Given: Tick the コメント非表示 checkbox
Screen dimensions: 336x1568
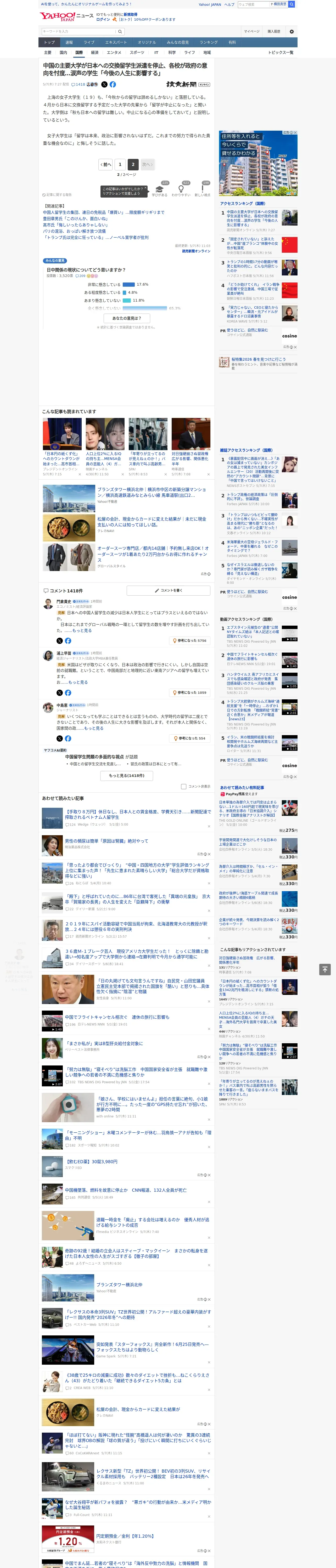Looking at the screenshot, I should click(x=183, y=786).
